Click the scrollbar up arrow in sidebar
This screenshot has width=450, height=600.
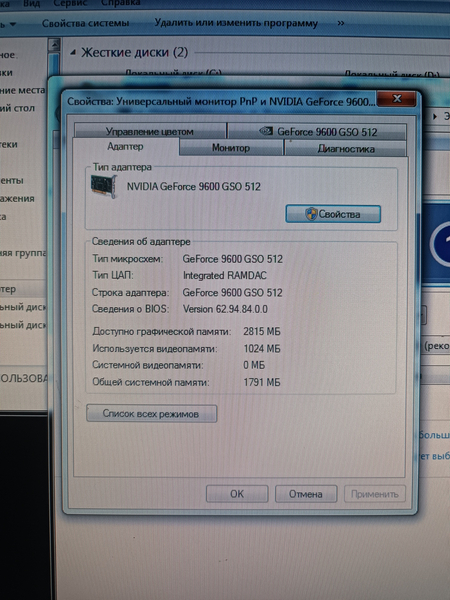click(x=54, y=46)
